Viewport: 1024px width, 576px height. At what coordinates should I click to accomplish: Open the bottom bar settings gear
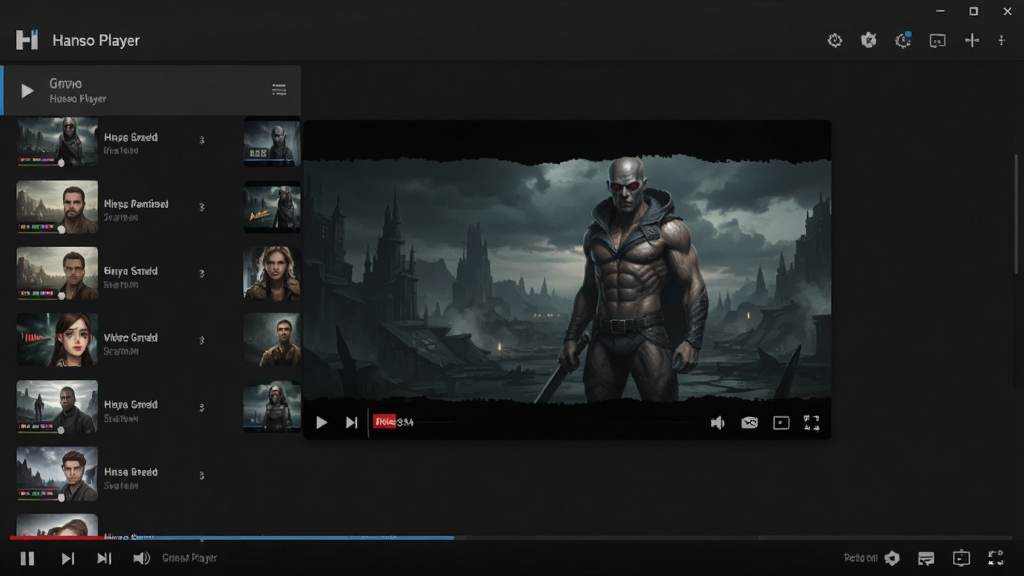(892, 558)
